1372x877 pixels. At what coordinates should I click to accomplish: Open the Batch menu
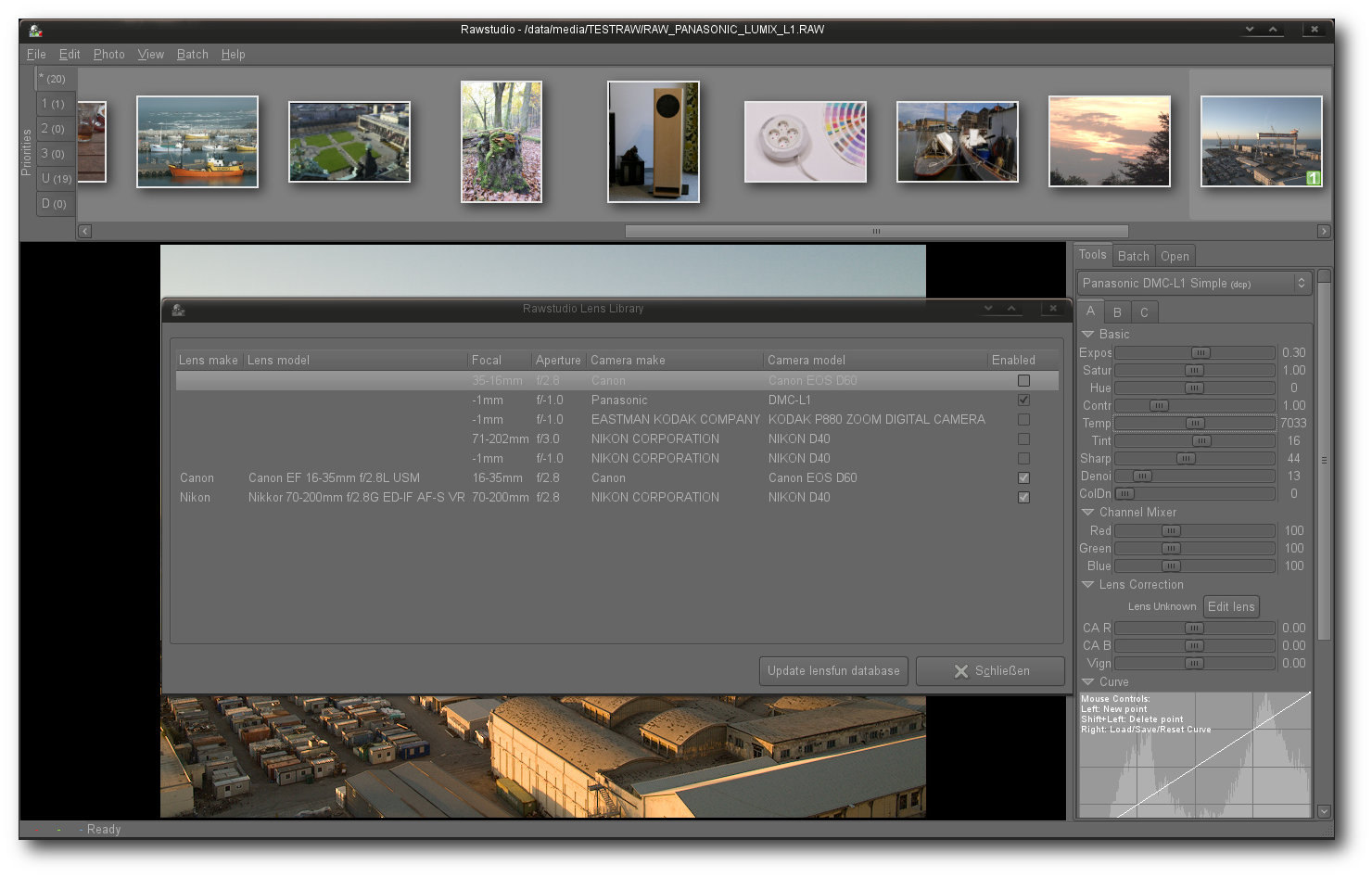coord(192,54)
